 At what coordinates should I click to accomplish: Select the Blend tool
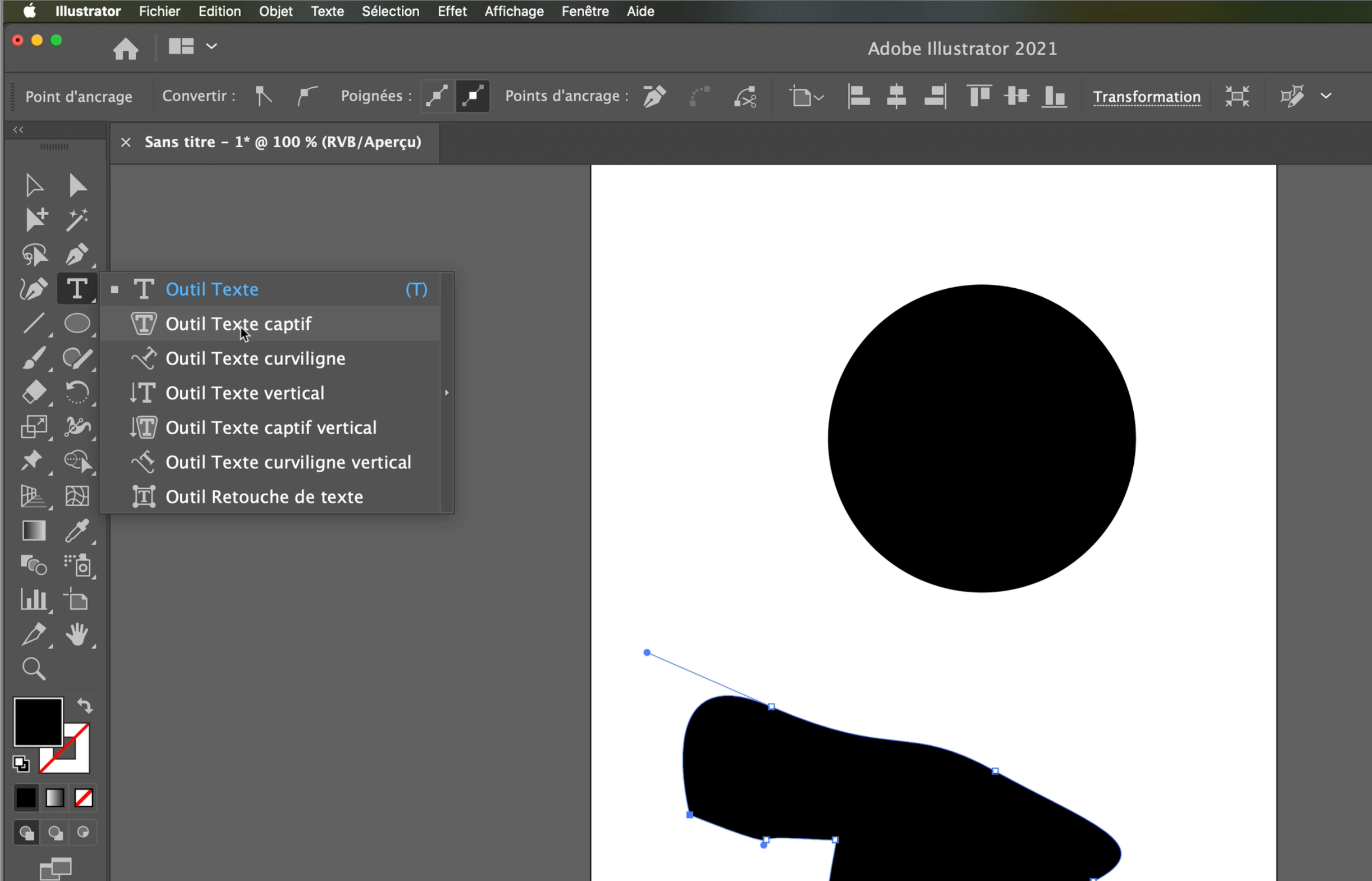tap(34, 565)
